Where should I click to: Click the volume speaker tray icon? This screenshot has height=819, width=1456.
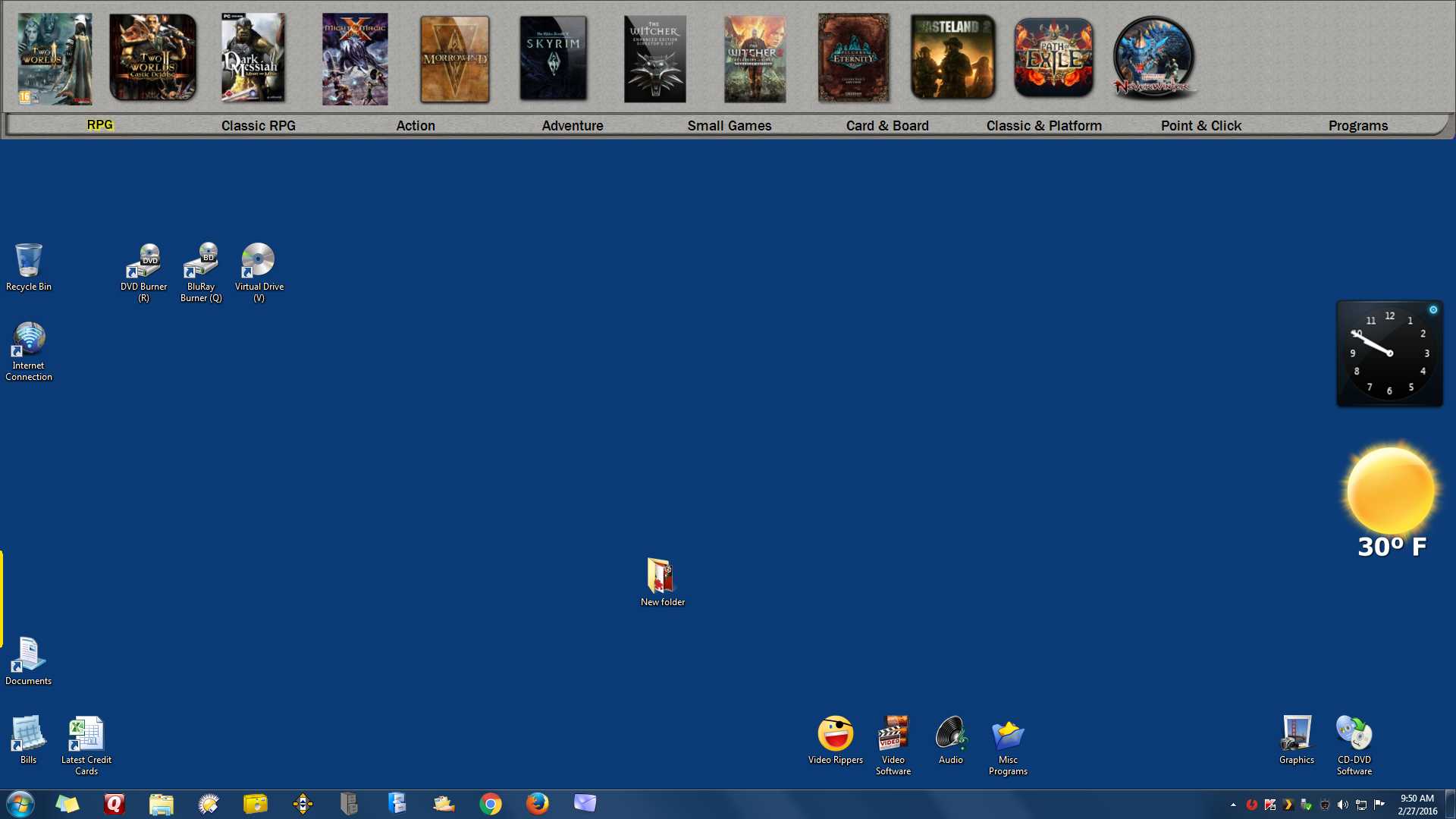click(1342, 805)
